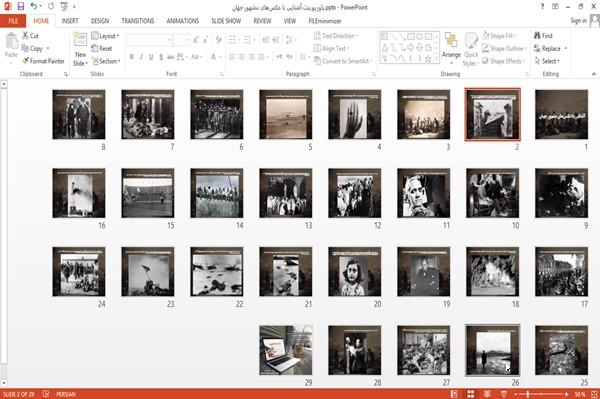Viewport: 600px width, 399px height.
Task: Add a New Slide
Action: [80, 50]
